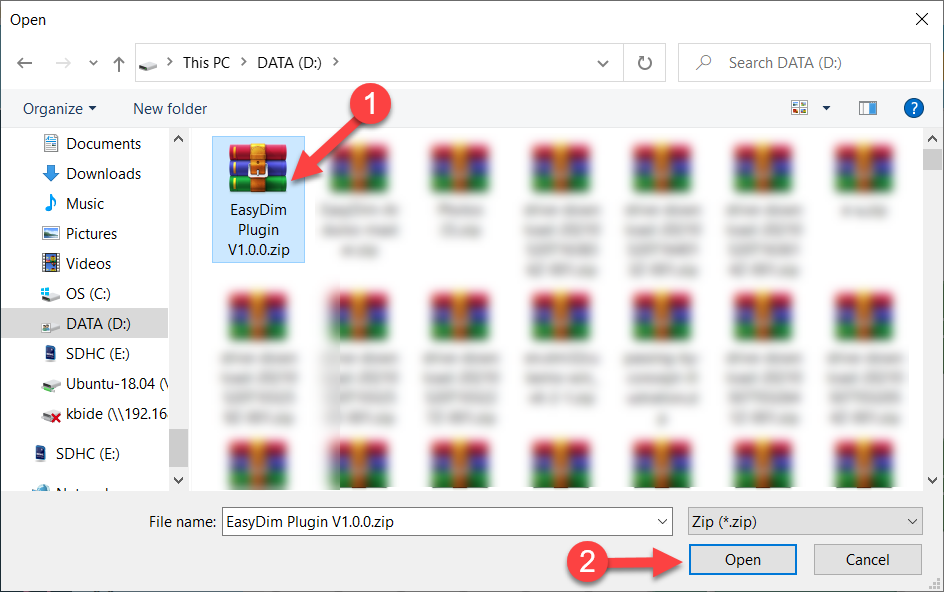Click the chevron after DATA (D:)

pyautogui.click(x=335, y=62)
